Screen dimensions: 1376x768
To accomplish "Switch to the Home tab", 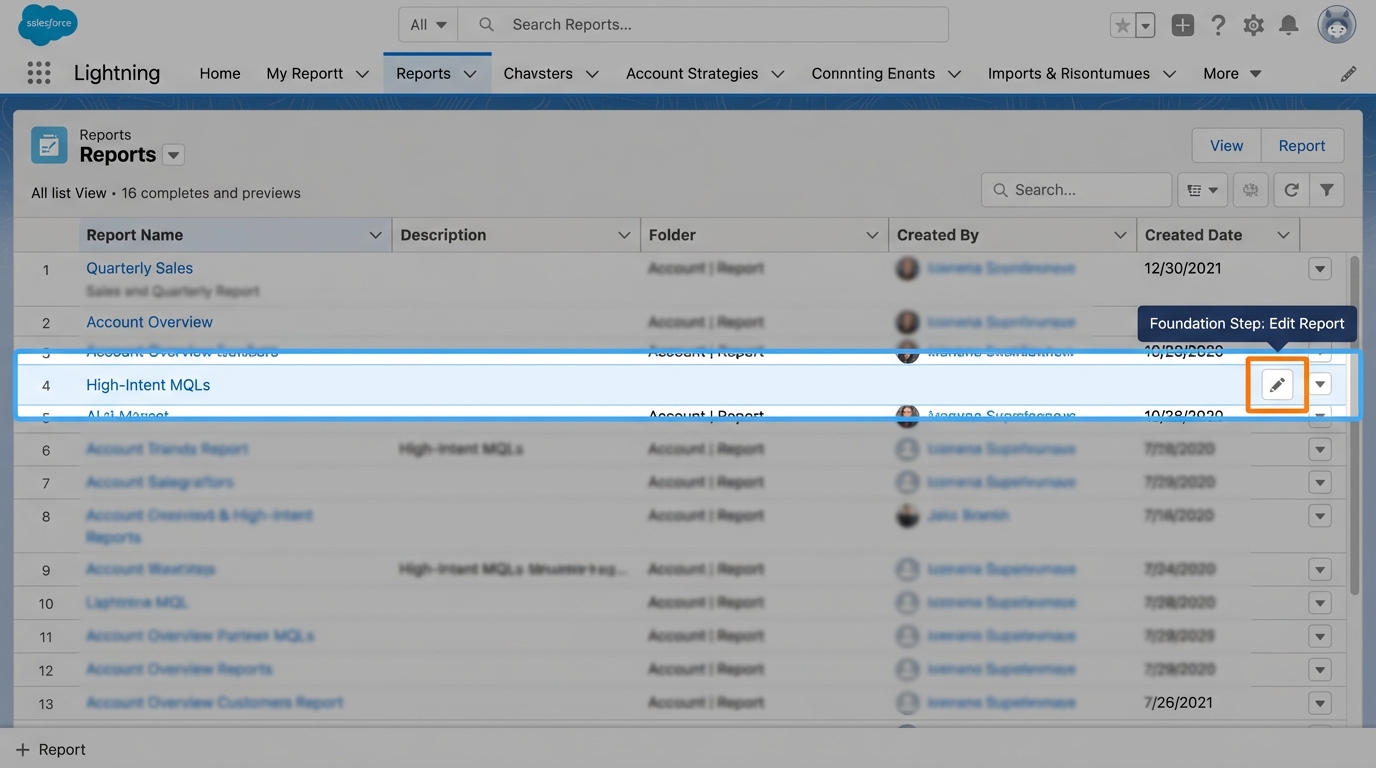I will pos(219,72).
